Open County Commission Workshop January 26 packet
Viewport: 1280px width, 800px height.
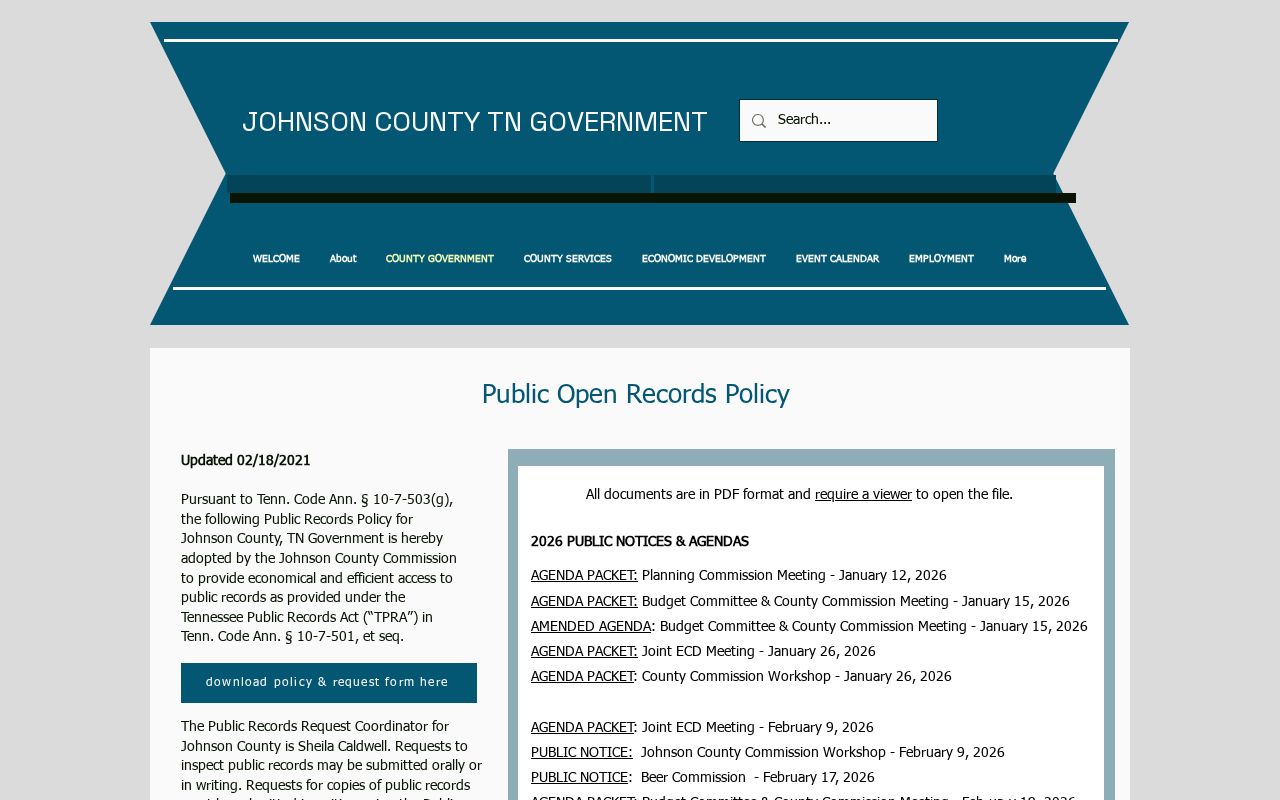(x=582, y=677)
